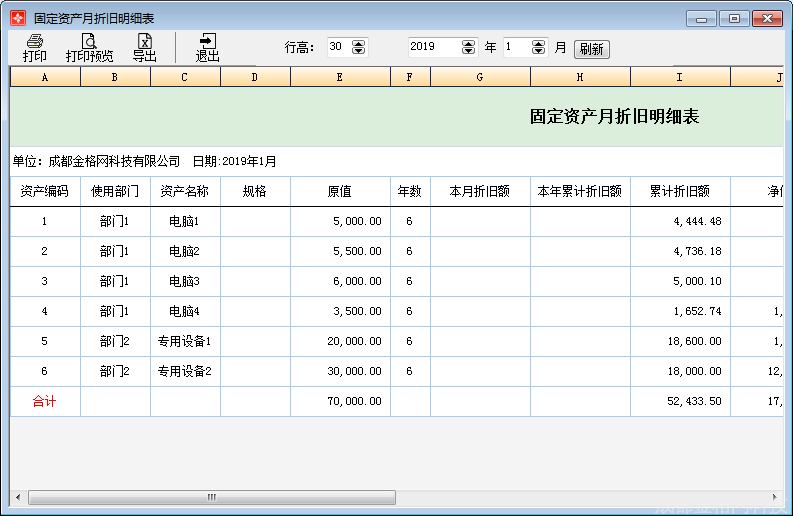Increase row height with up arrow

[360, 43]
